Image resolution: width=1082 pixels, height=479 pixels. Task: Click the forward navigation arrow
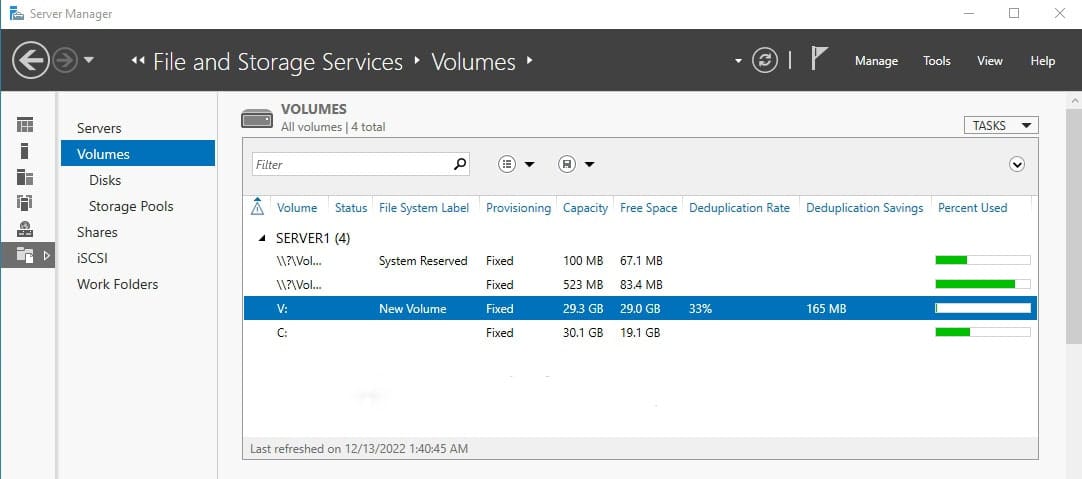click(x=65, y=61)
